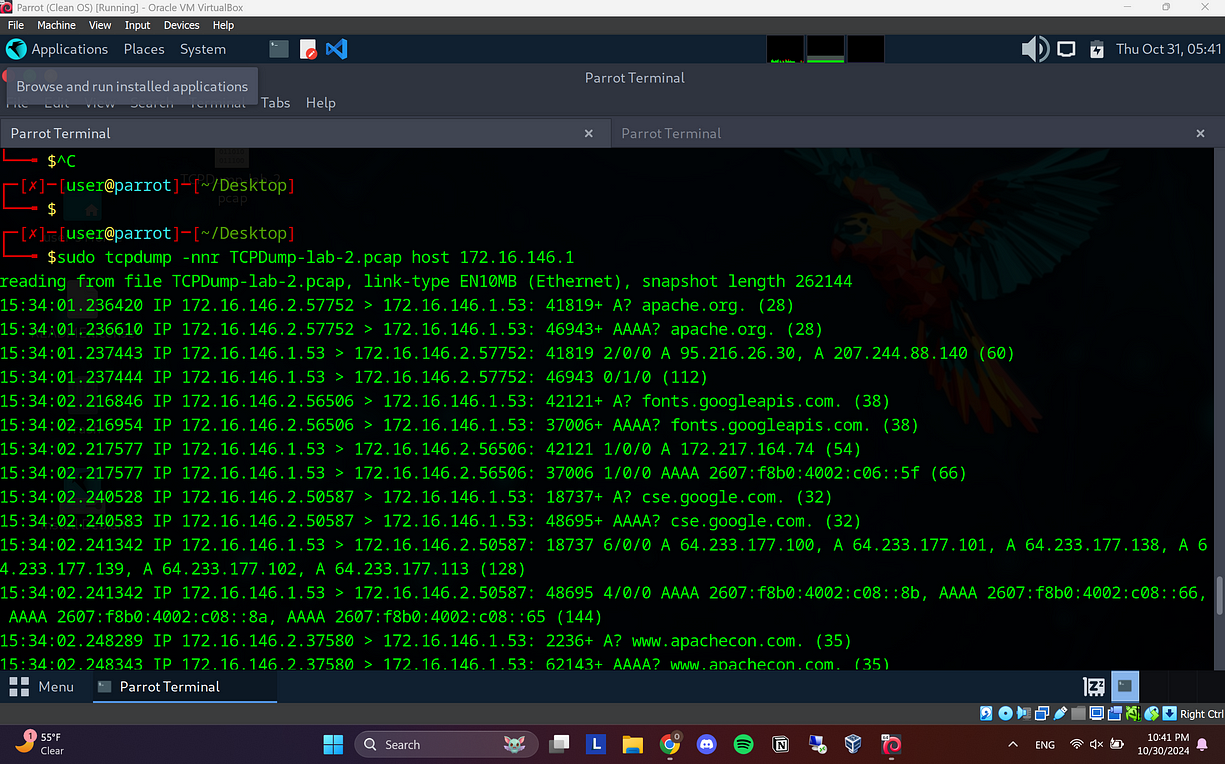Expand hidden icons in the Windows tray
This screenshot has height=764, width=1225.
(x=1013, y=744)
